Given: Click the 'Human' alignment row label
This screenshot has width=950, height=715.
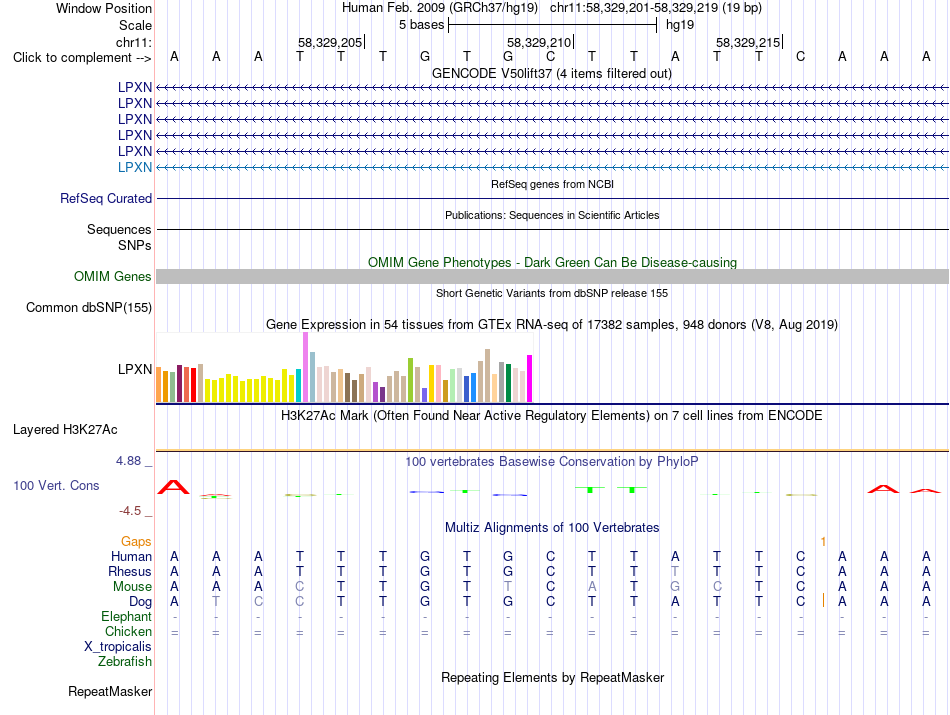Looking at the screenshot, I should pos(131,556).
